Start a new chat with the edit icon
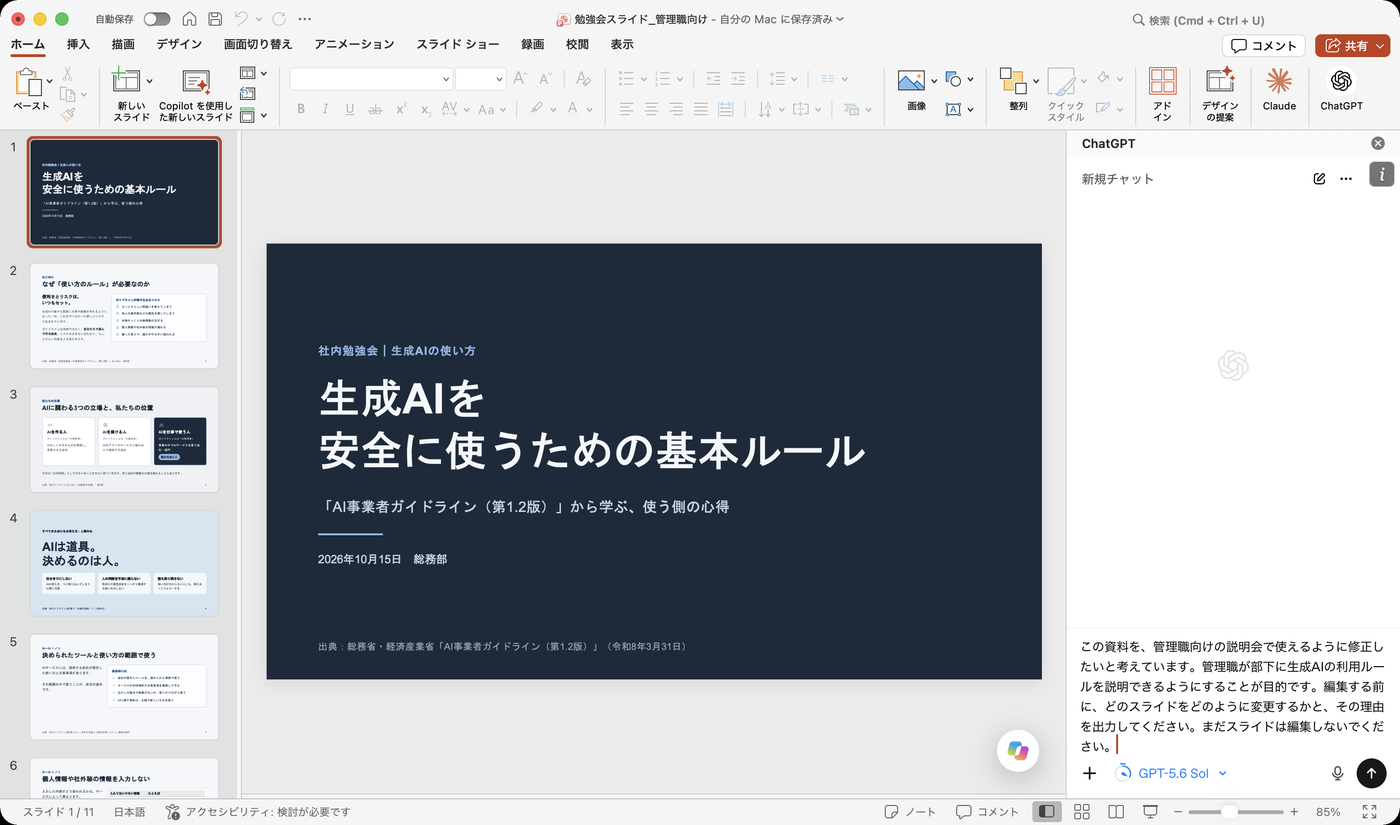The height and width of the screenshot is (825, 1400). pyautogui.click(x=1319, y=179)
